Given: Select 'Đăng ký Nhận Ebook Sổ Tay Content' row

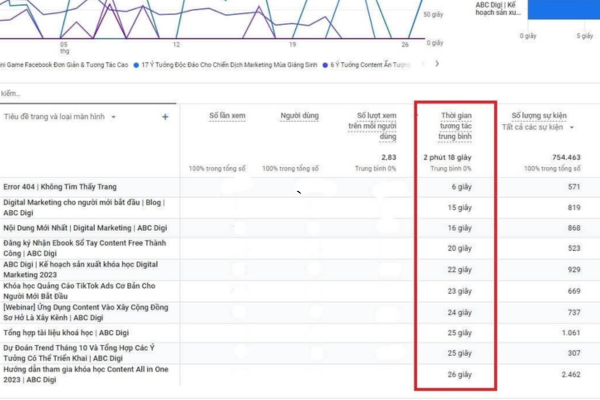Looking at the screenshot, I should 300,248.
